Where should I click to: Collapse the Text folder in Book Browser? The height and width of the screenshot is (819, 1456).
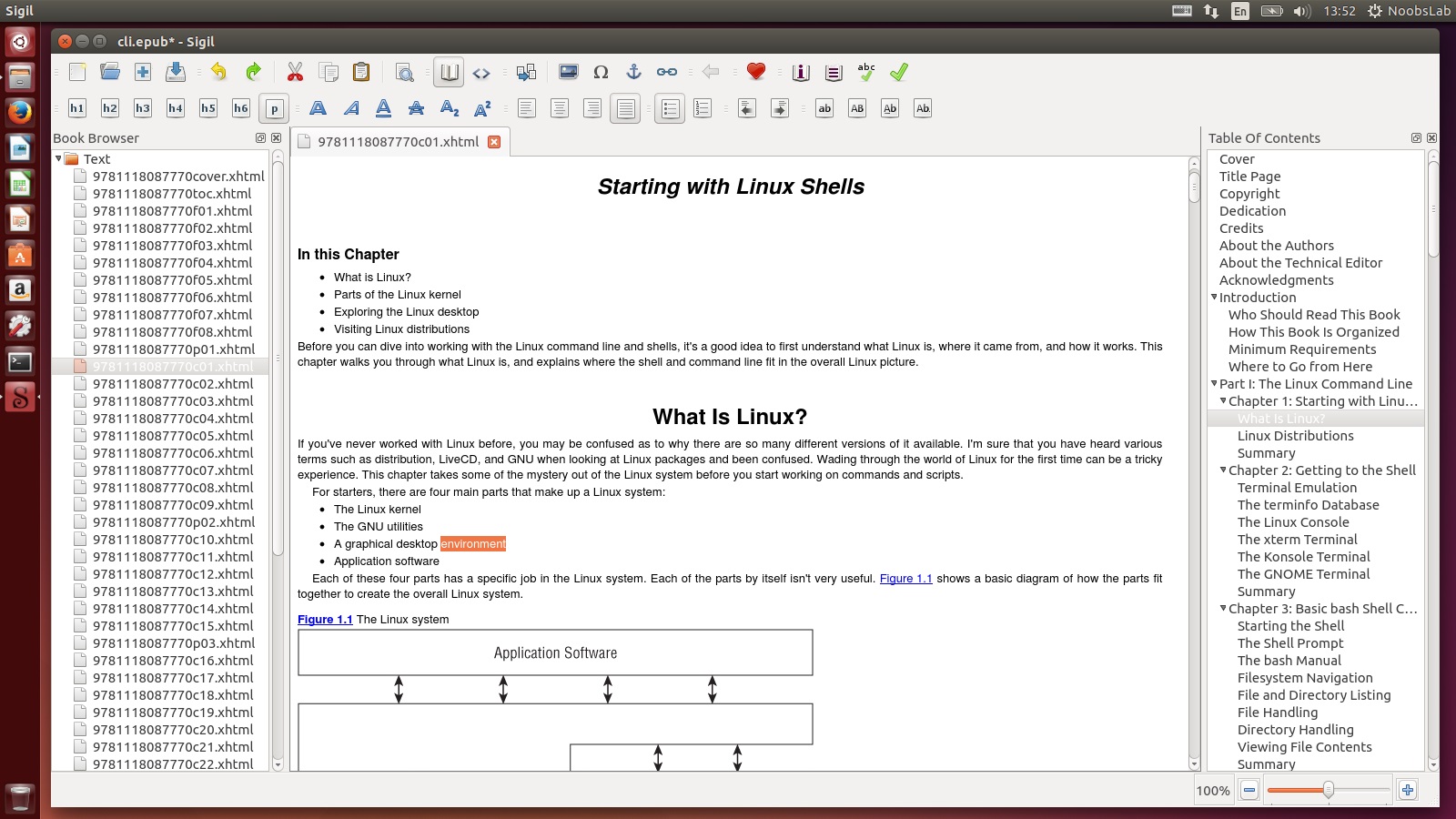point(58,158)
